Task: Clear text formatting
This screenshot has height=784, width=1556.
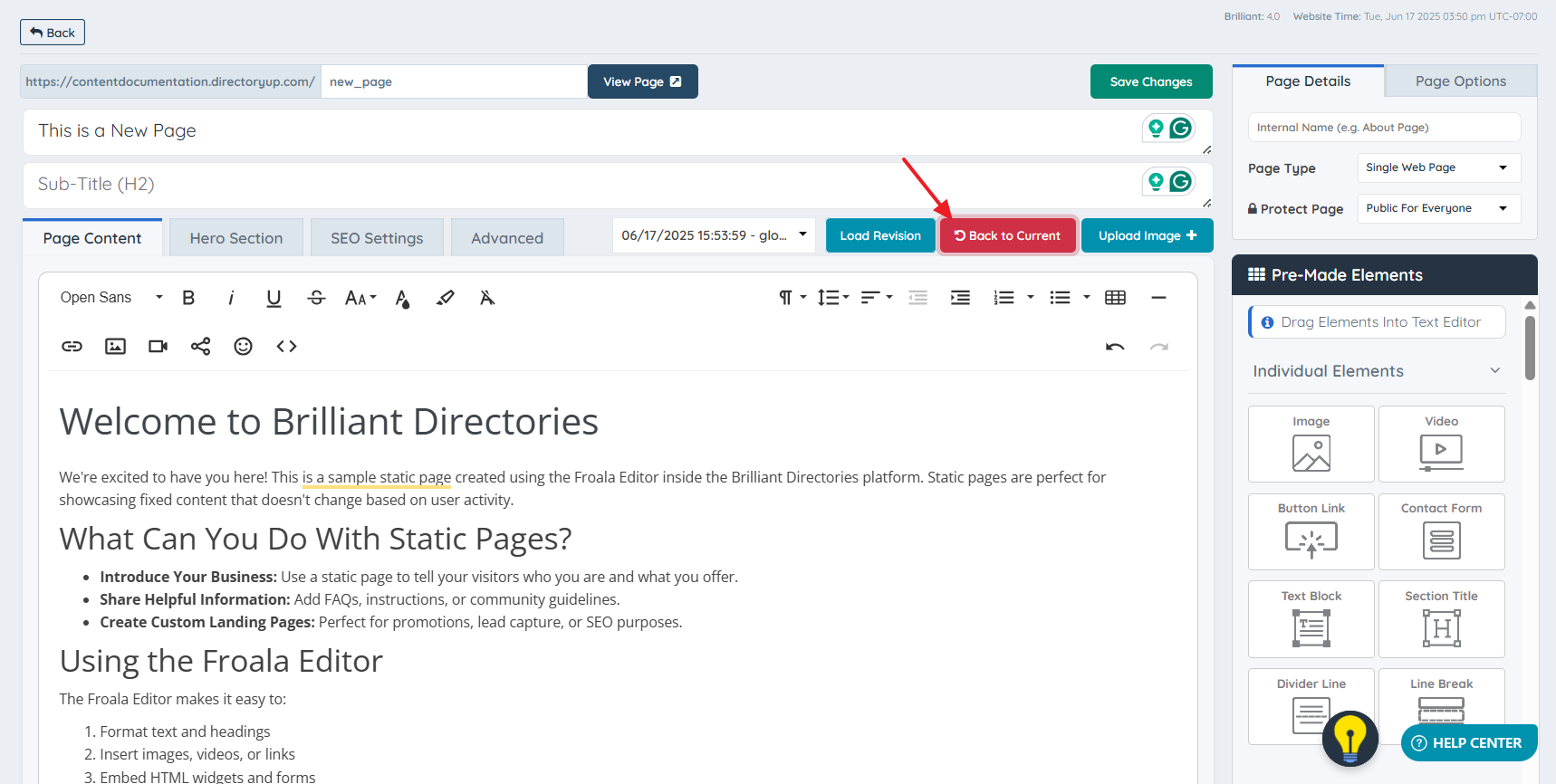Action: (487, 298)
